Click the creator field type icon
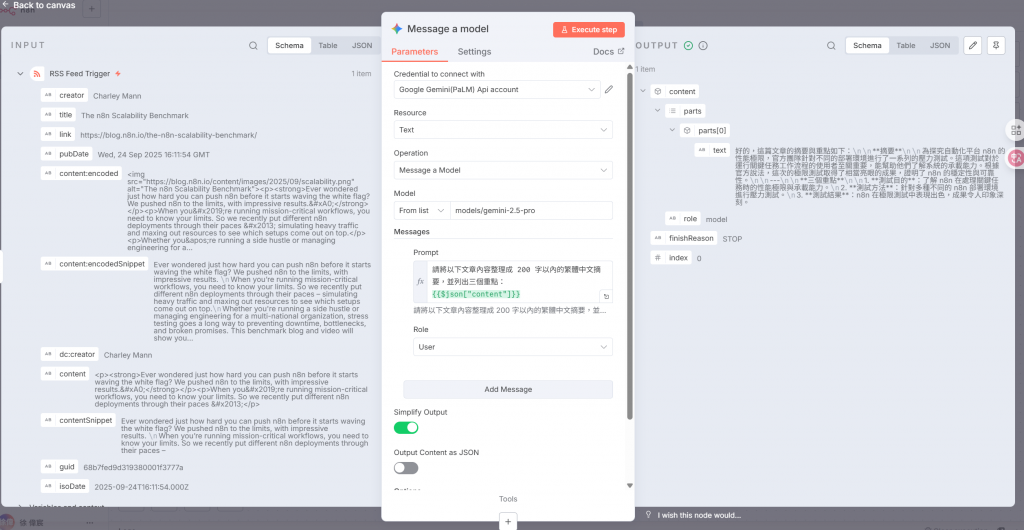 click(x=48, y=95)
